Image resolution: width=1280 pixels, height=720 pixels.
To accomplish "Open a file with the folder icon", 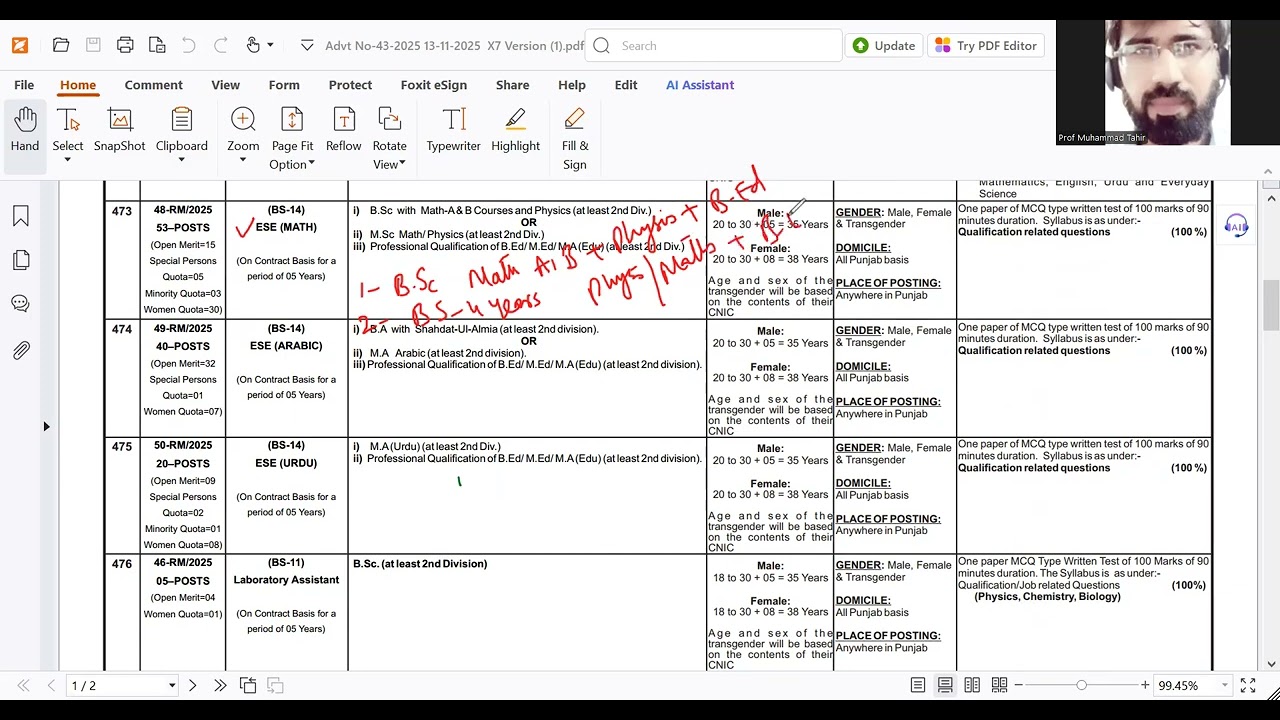I will [61, 45].
